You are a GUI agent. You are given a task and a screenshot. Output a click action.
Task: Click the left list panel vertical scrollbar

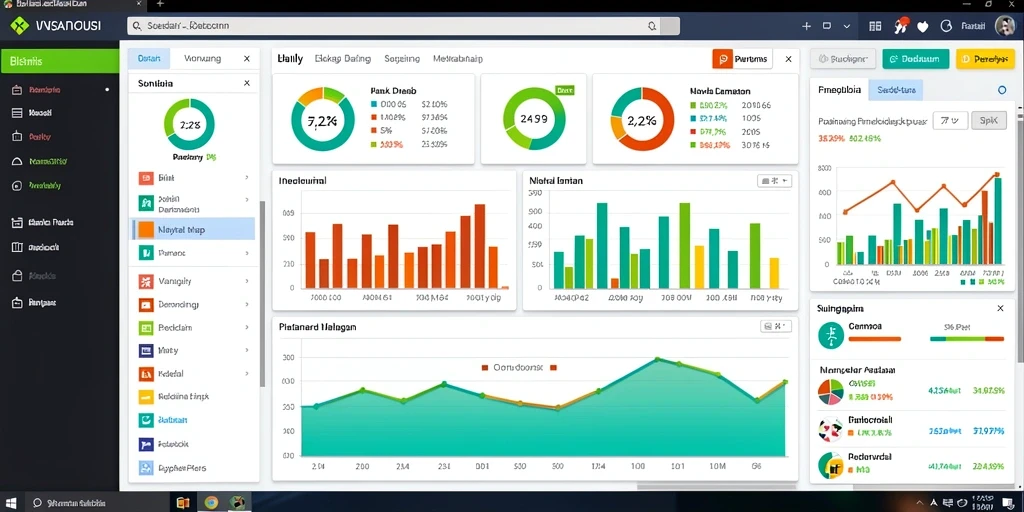click(x=263, y=293)
